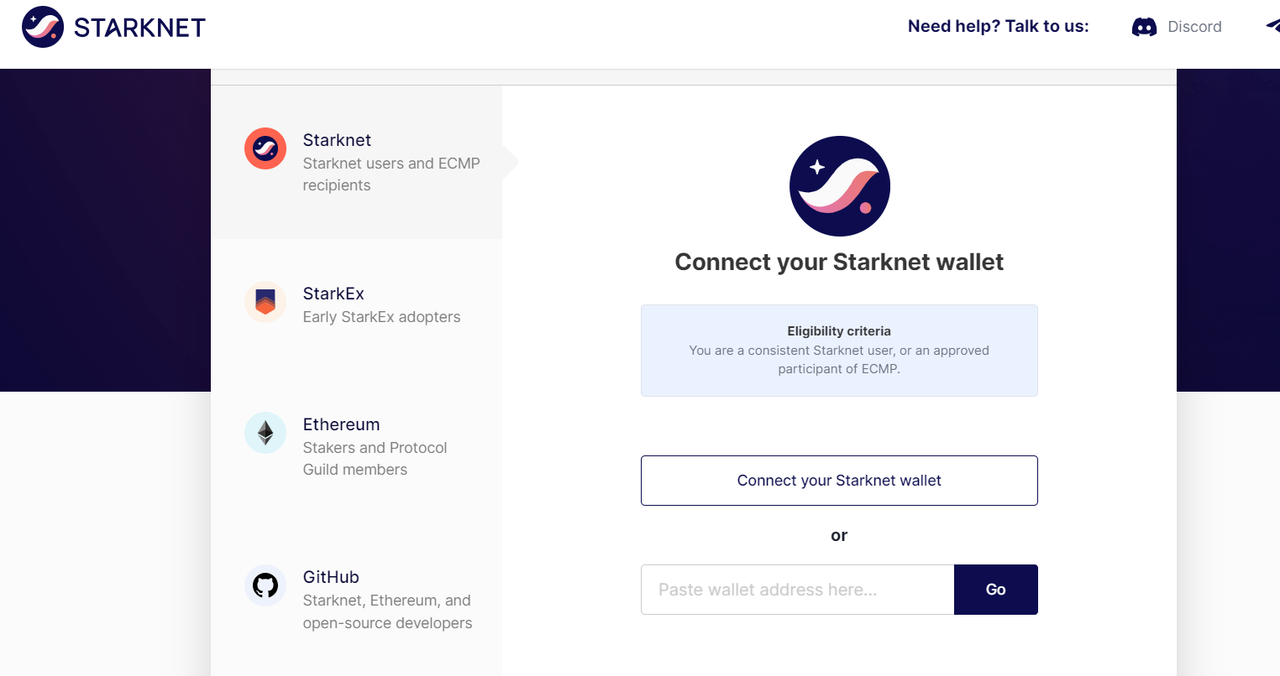Click the Need help? Talk to us text
This screenshot has width=1280, height=676.
coord(998,27)
